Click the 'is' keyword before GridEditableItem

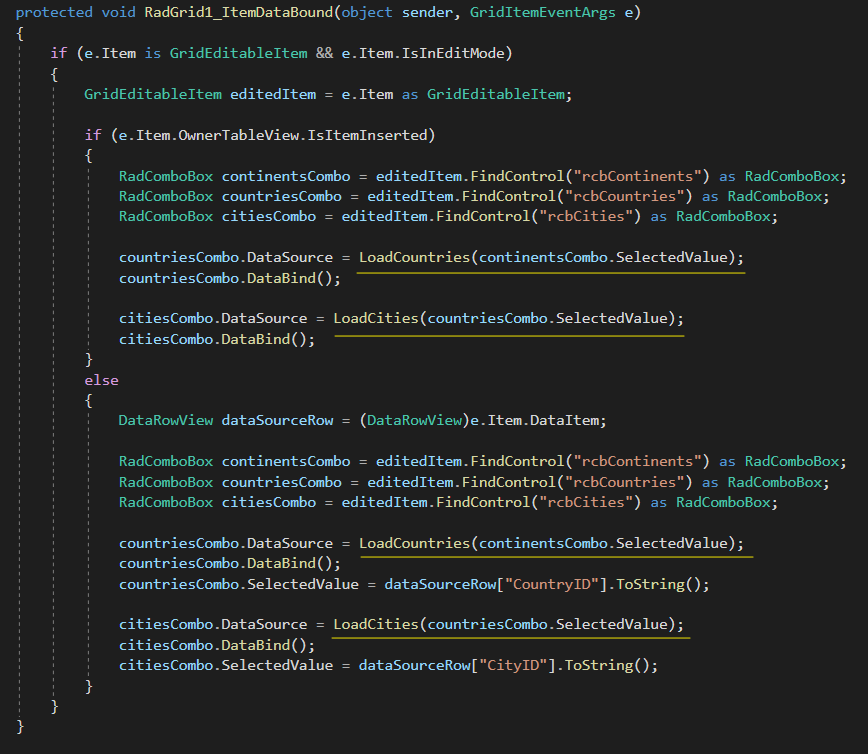(153, 53)
